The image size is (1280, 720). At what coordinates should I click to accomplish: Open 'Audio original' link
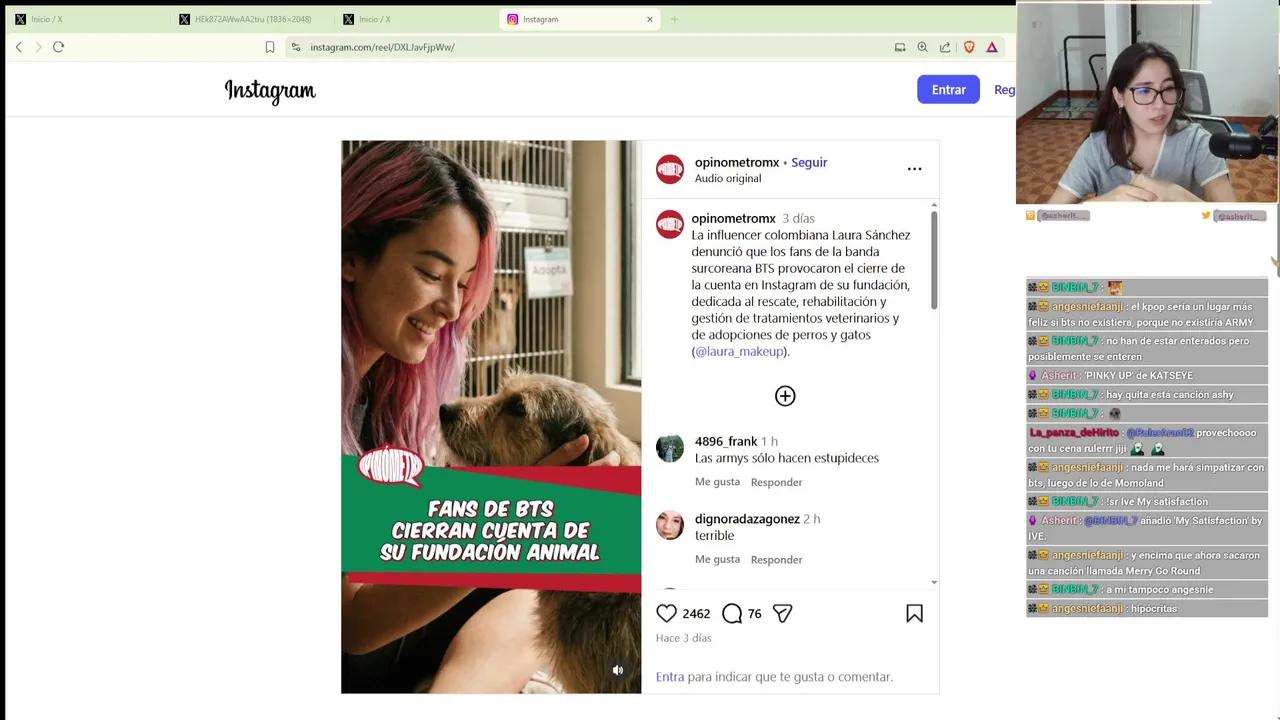(728, 178)
